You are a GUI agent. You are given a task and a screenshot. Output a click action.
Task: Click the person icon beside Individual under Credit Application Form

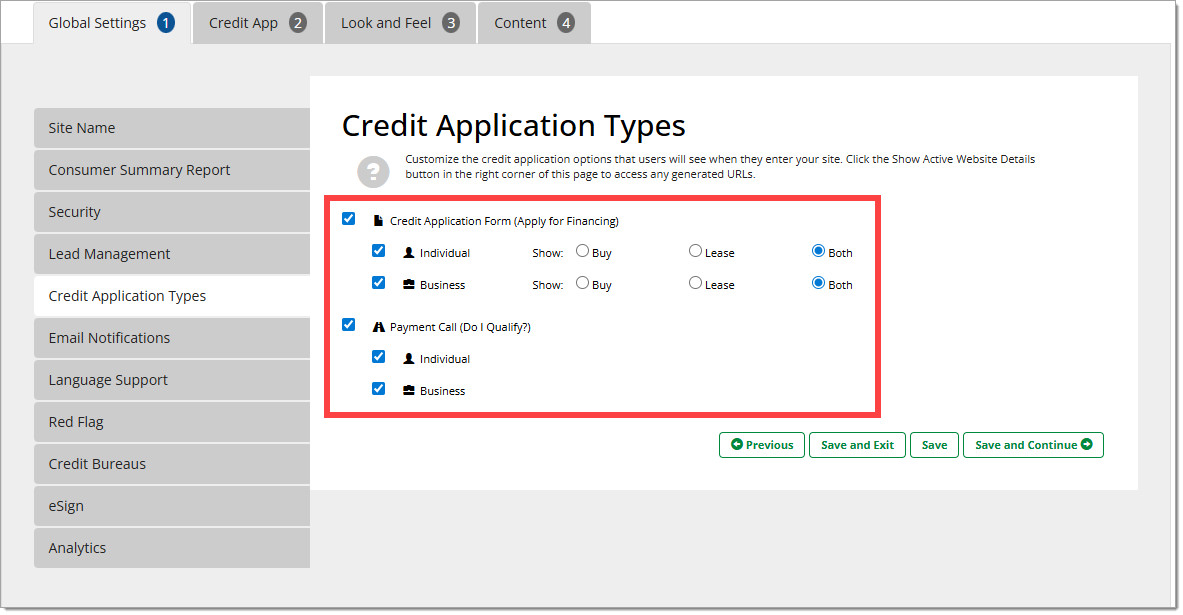point(408,253)
